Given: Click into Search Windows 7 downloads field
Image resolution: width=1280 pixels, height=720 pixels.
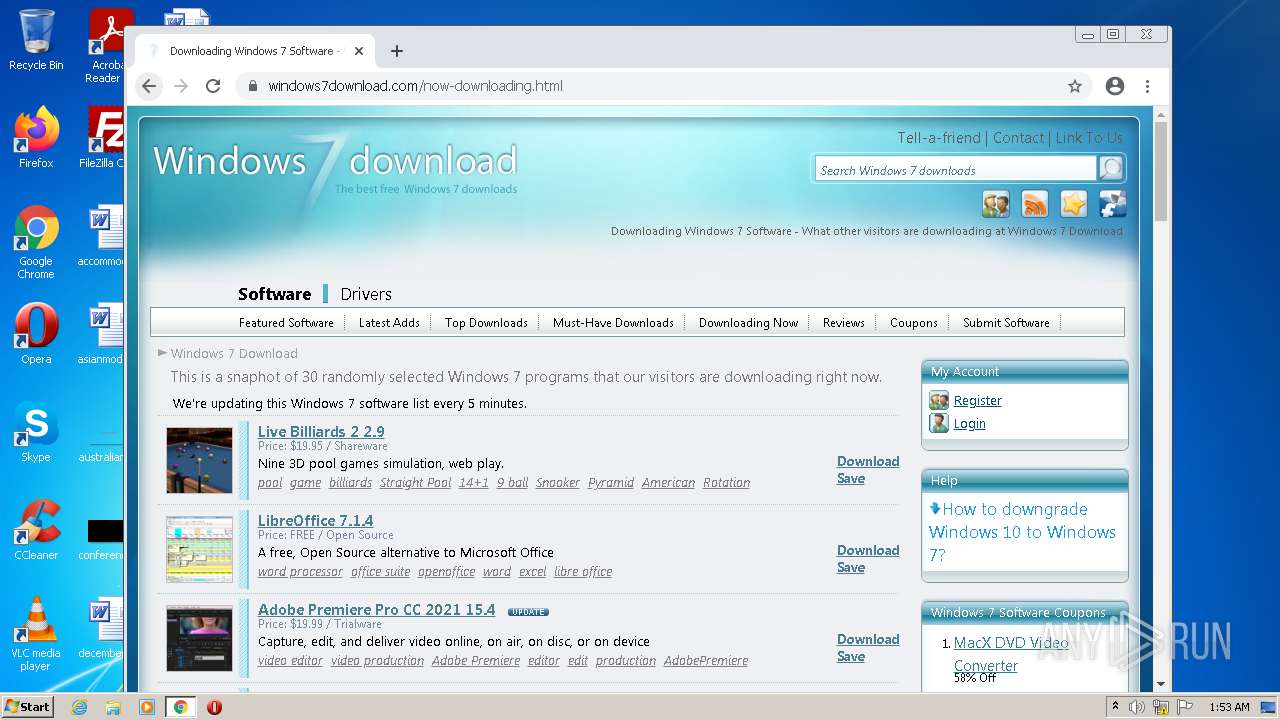Looking at the screenshot, I should click(x=956, y=170).
